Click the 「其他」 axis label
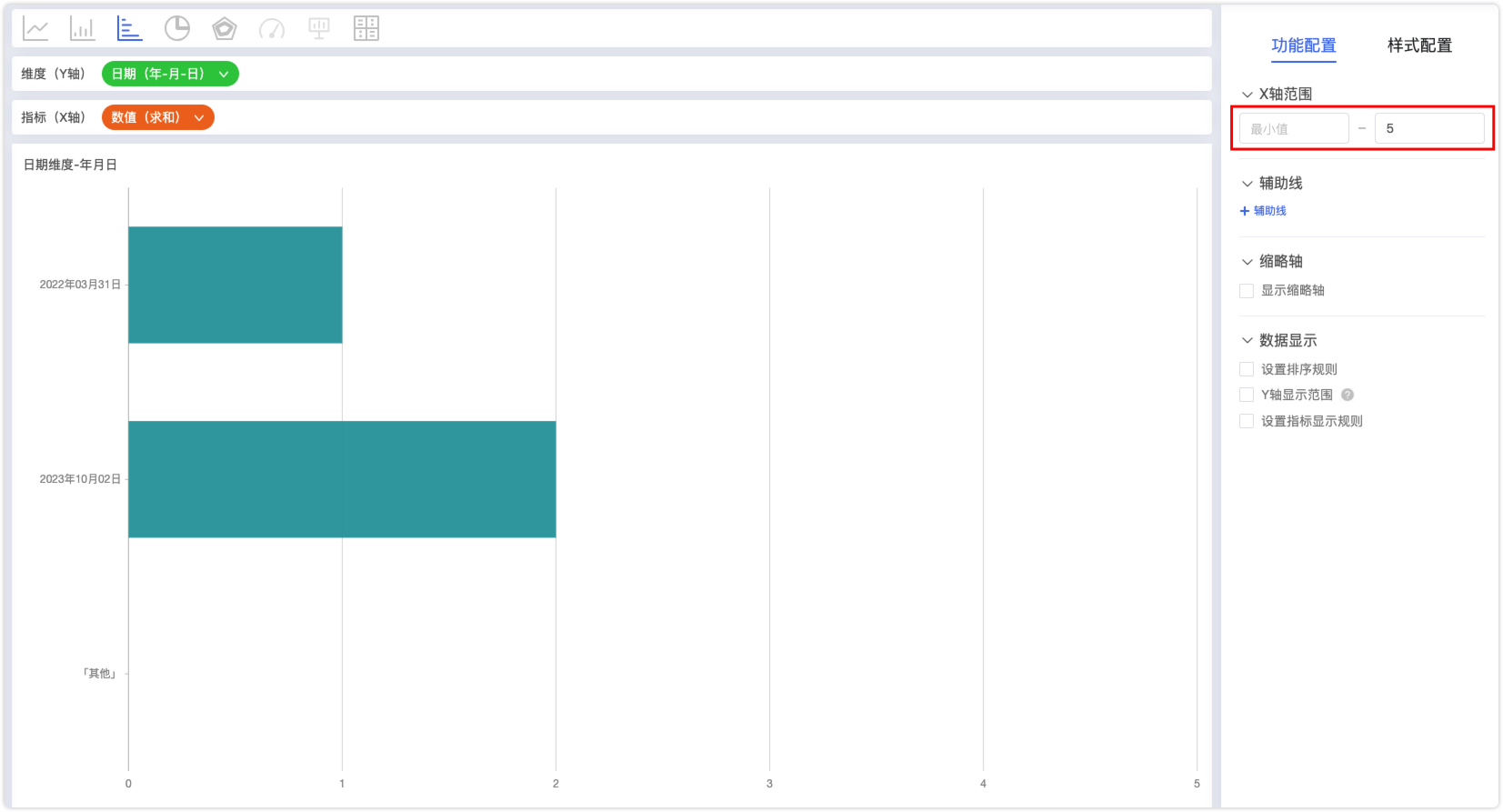Image resolution: width=1503 pixels, height=812 pixels. [100, 674]
